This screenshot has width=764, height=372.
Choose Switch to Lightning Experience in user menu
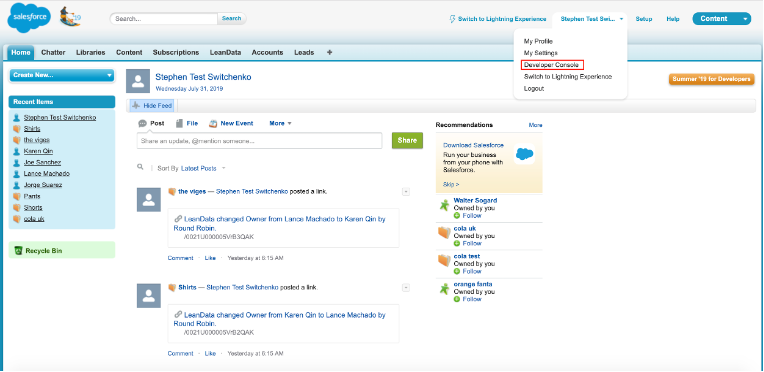click(x=568, y=77)
